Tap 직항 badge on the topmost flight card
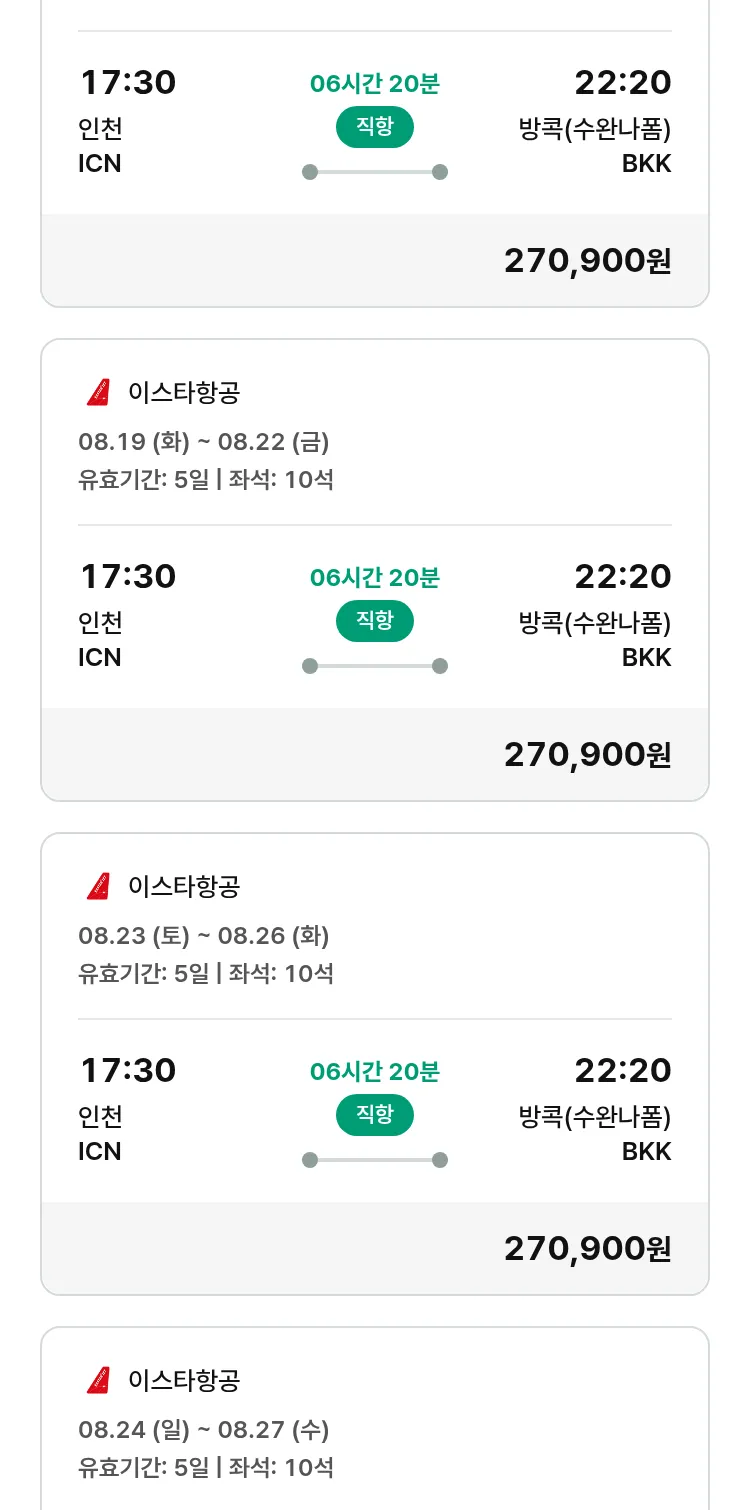 [375, 127]
